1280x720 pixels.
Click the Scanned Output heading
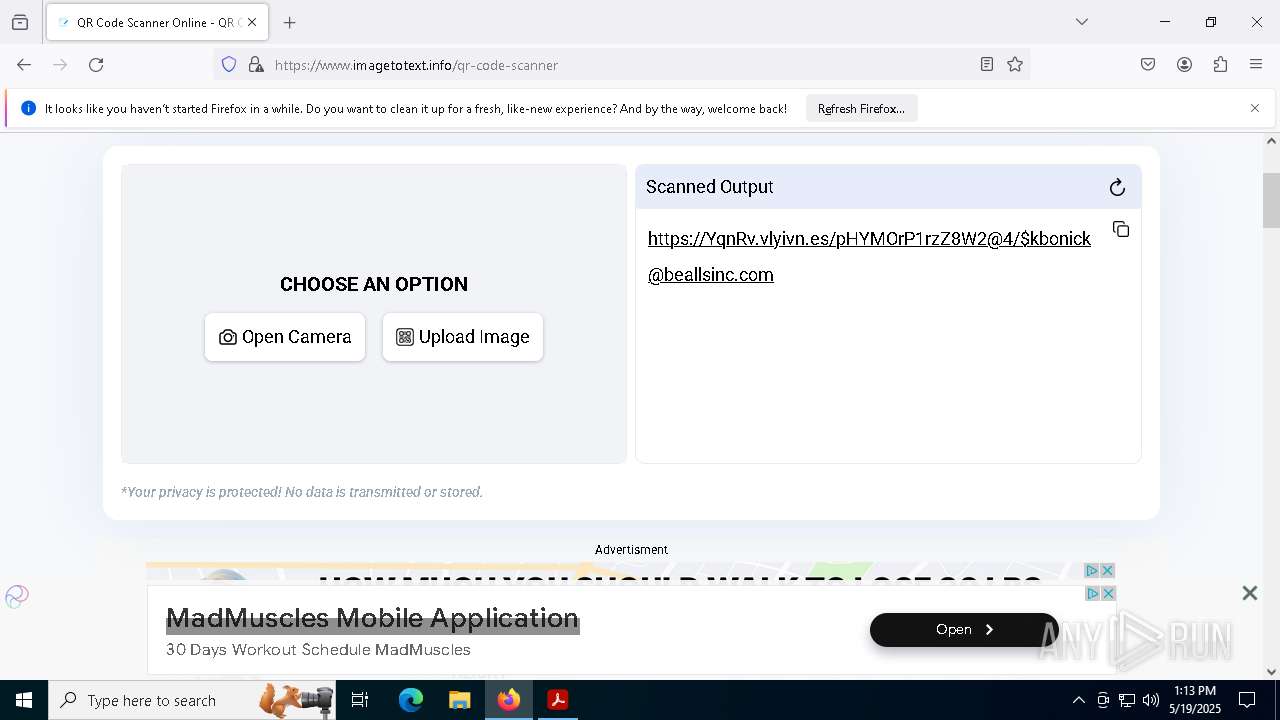tap(709, 187)
